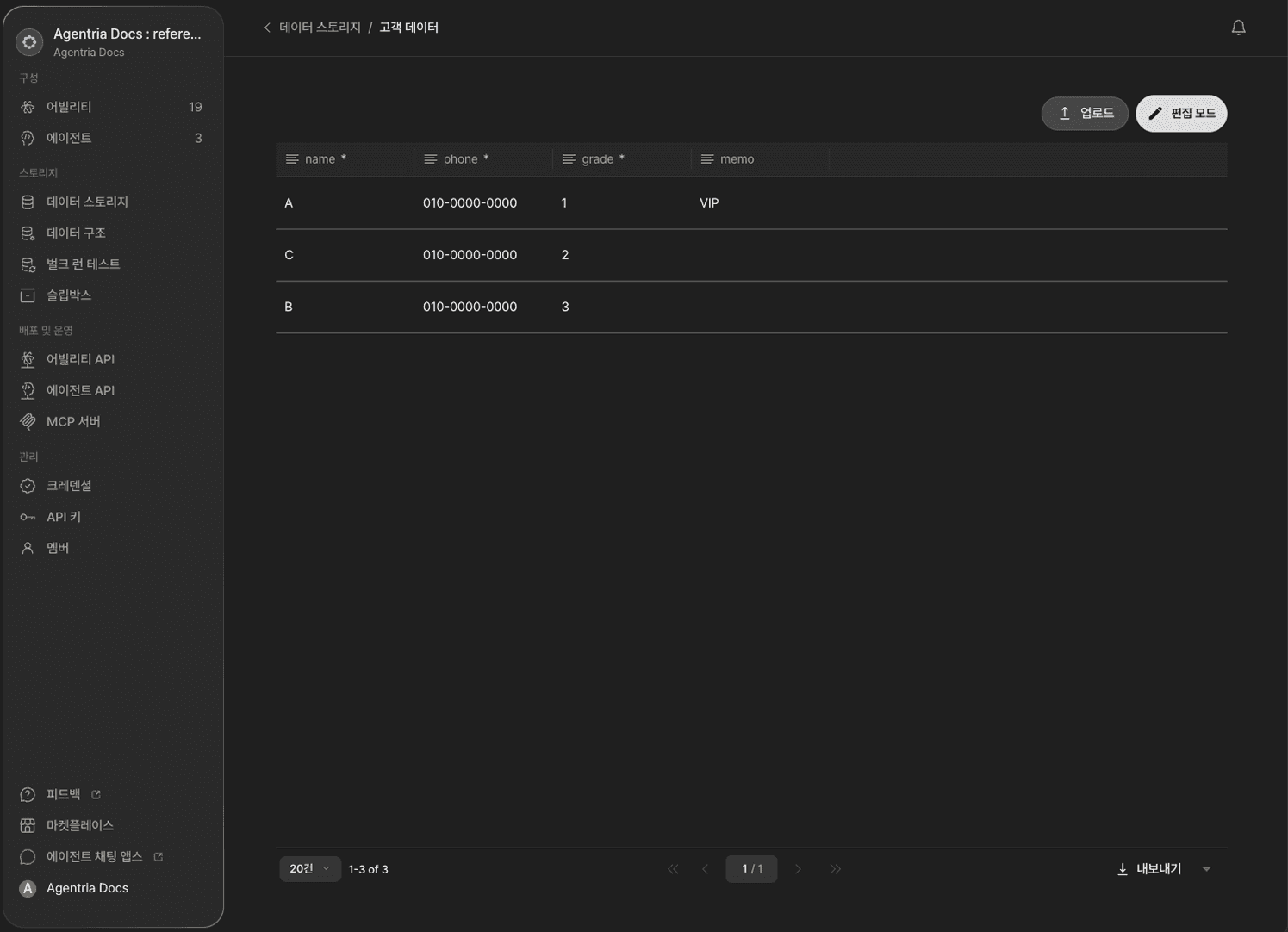
Task: Open the 20건 page size dropdown
Action: coord(310,869)
